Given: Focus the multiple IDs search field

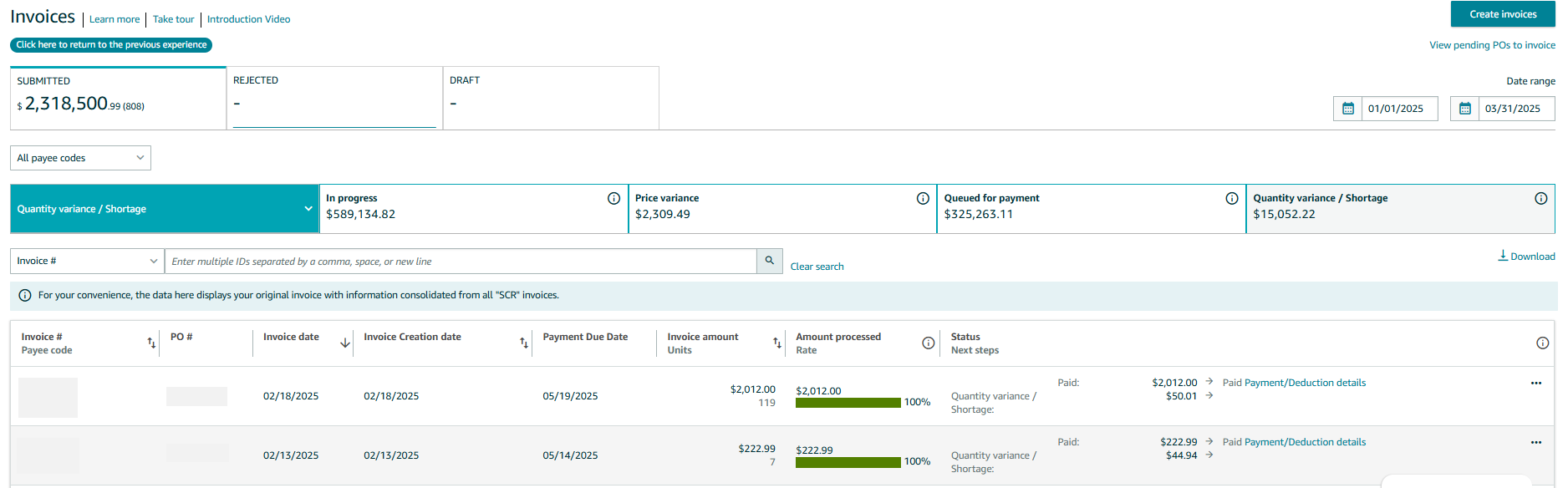Looking at the screenshot, I should (461, 261).
